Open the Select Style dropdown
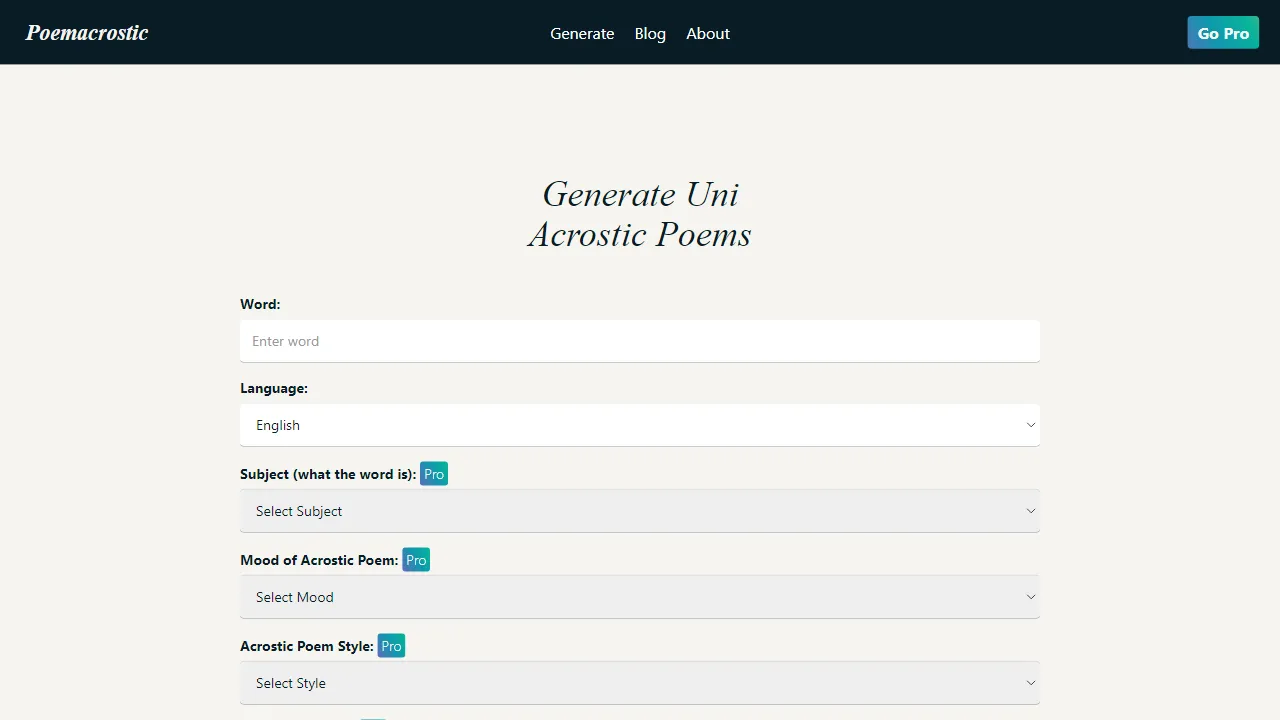 640,683
